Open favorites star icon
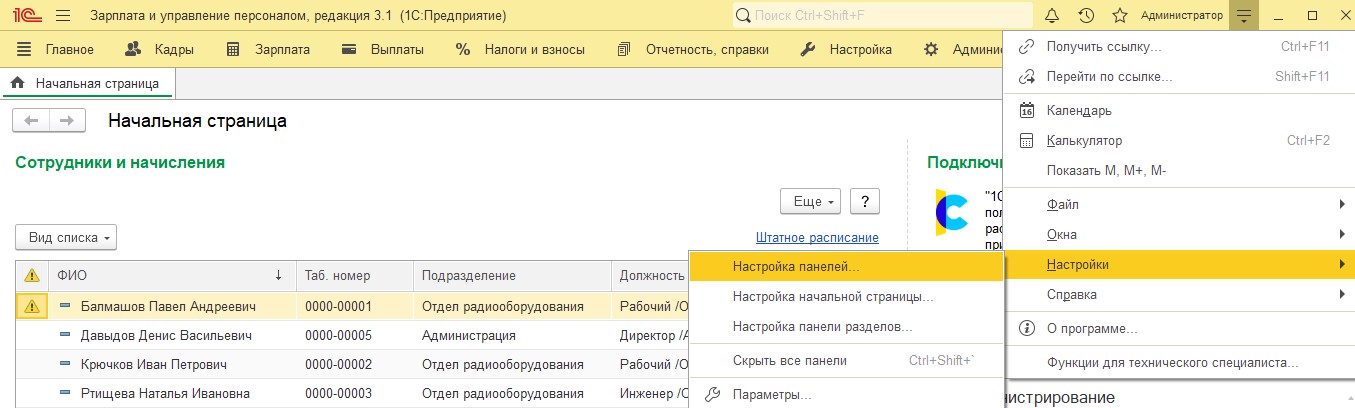Screen dimensions: 1355x408 click(x=1120, y=16)
